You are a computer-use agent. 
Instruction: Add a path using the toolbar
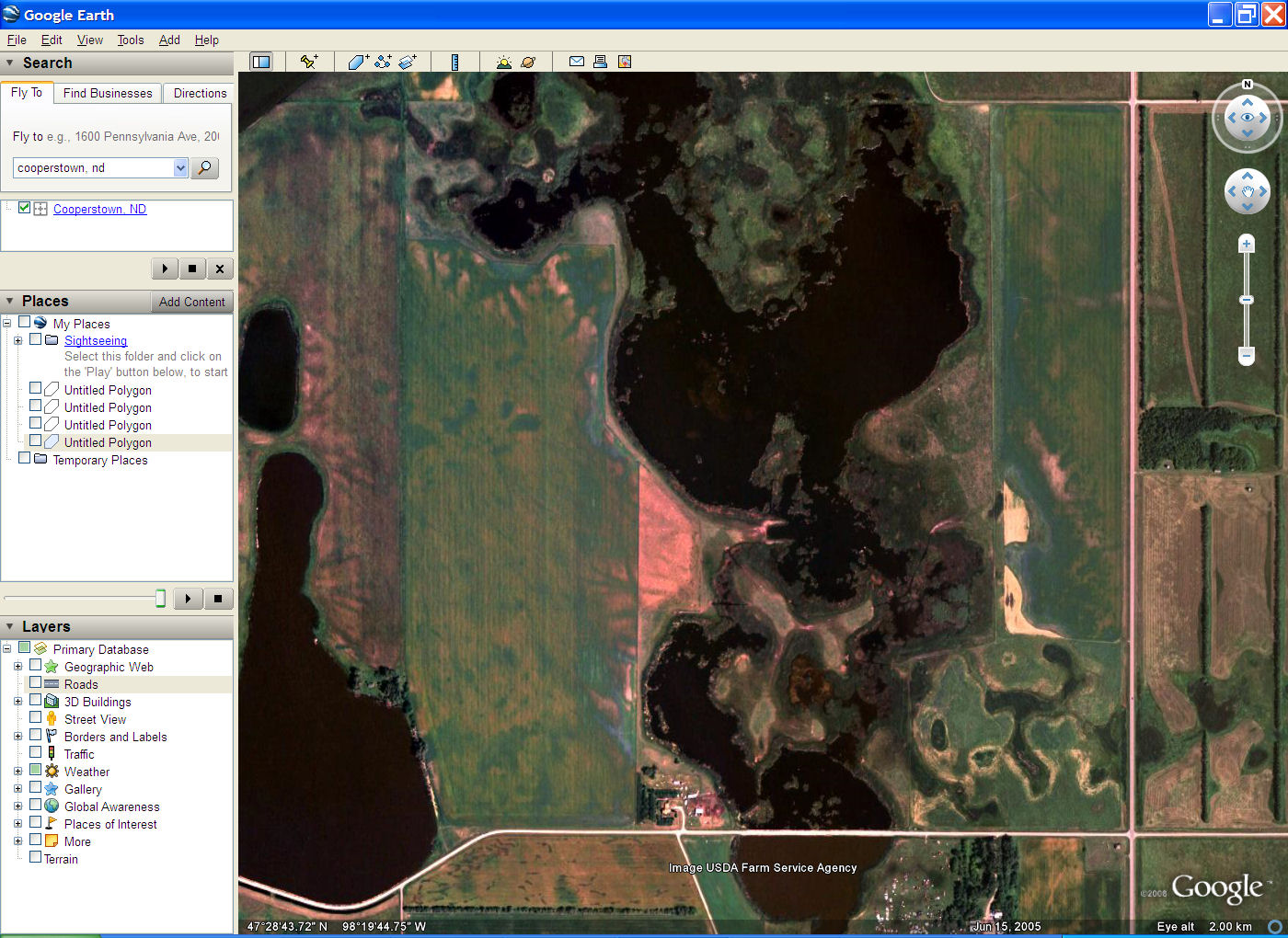[x=383, y=62]
